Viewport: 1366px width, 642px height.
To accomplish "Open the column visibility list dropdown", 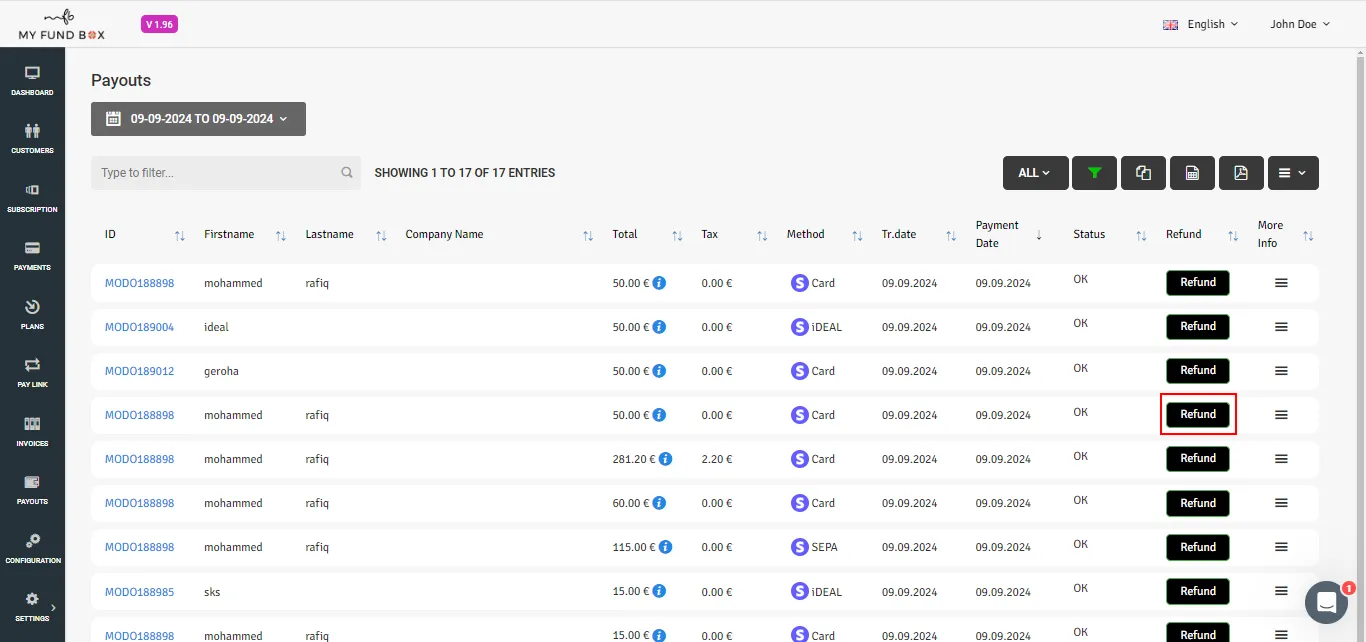I will pyautogui.click(x=1293, y=173).
